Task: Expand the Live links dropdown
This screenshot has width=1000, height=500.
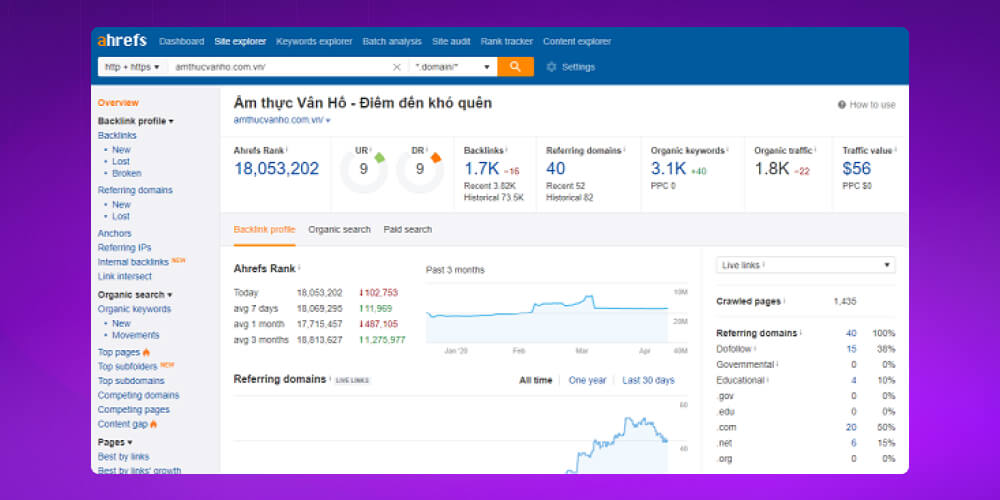Action: pos(805,265)
